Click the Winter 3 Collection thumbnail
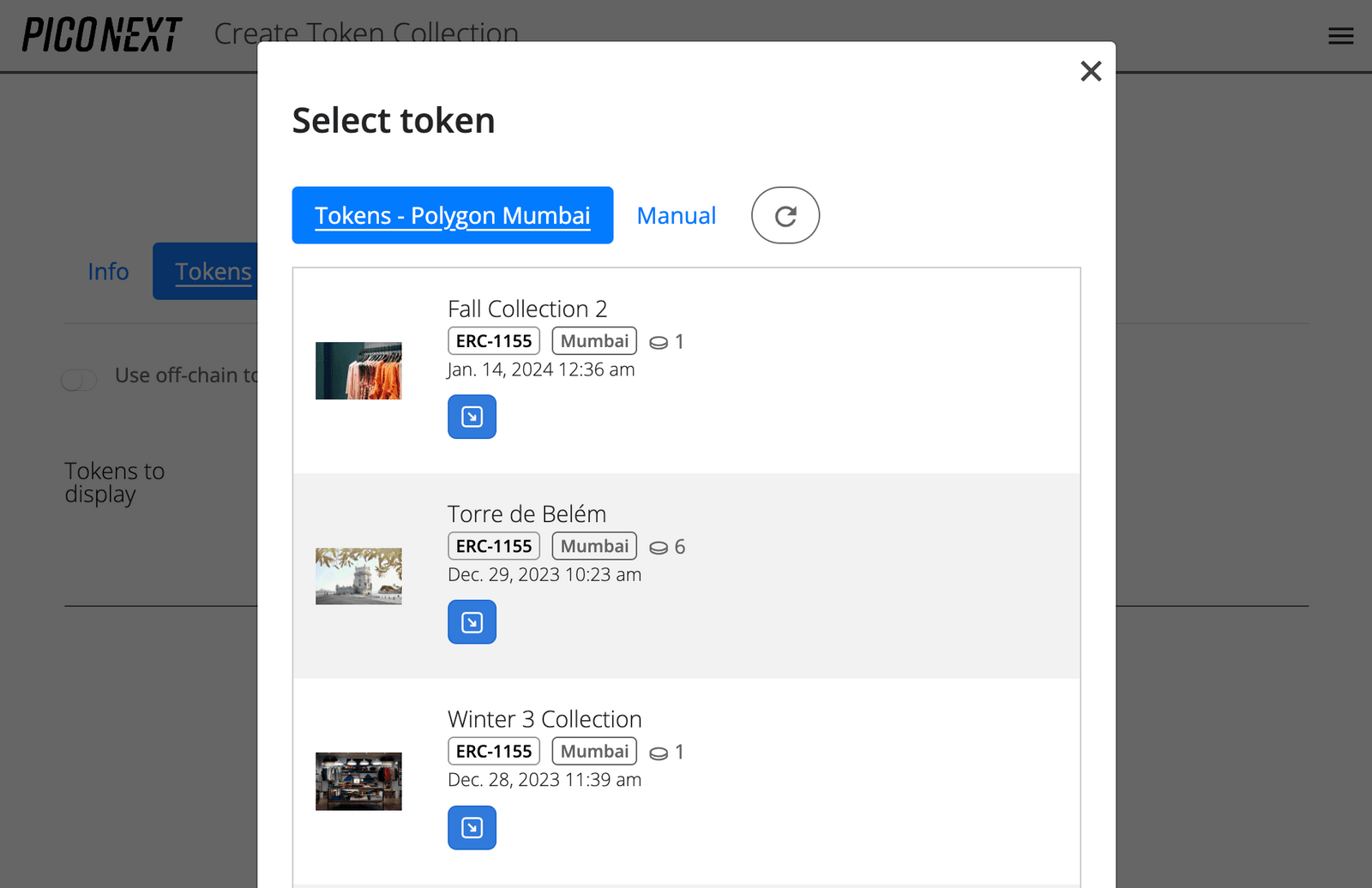Screen dimensions: 1372x888 358,781
